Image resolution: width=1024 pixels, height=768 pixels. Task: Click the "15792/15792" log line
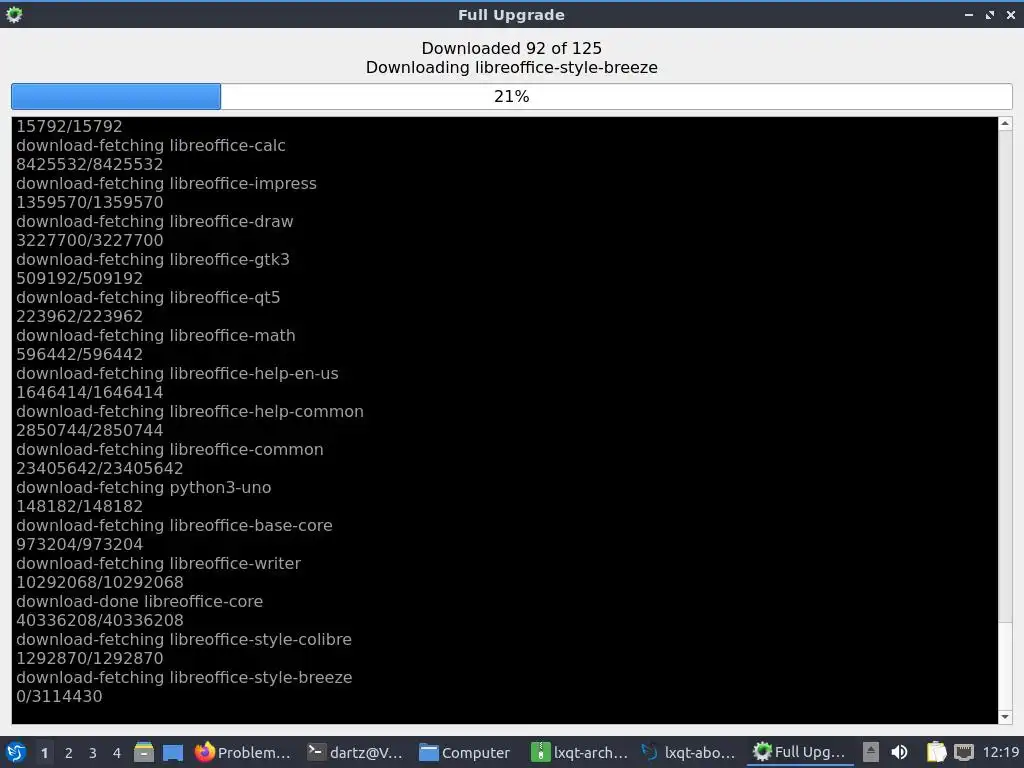[x=69, y=126]
